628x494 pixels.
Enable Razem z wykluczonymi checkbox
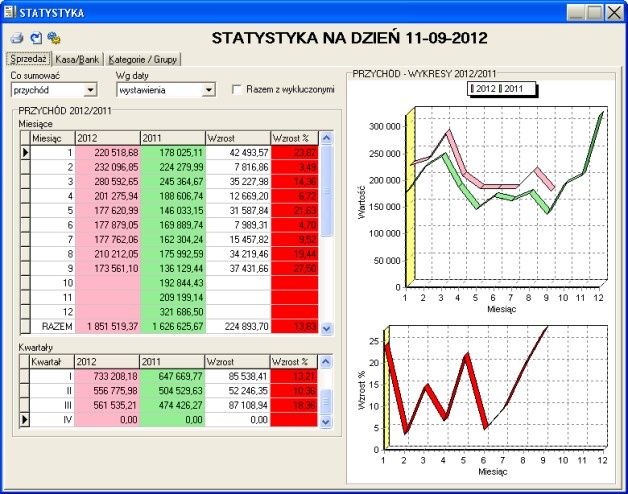[237, 89]
